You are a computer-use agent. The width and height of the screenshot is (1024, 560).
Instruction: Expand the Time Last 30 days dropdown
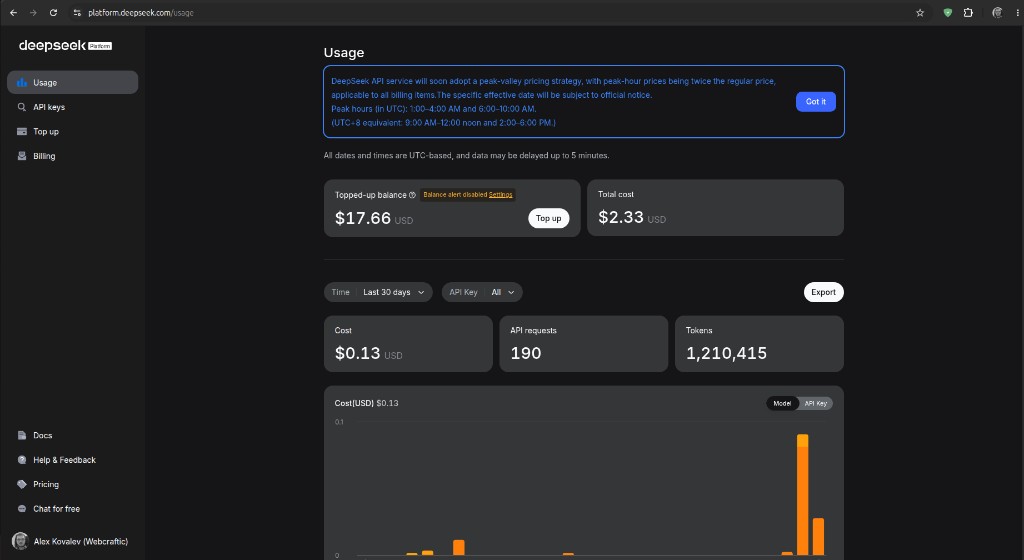pyautogui.click(x=378, y=292)
